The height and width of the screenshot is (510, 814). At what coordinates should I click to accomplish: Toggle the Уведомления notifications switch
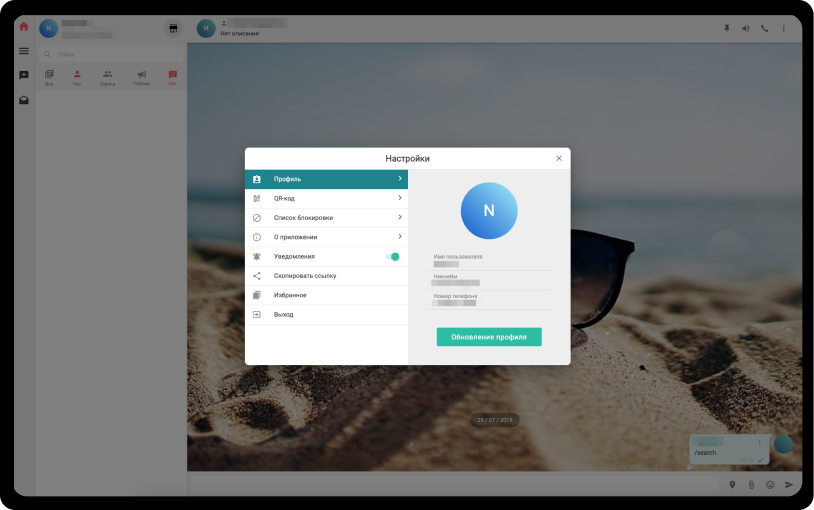click(392, 257)
